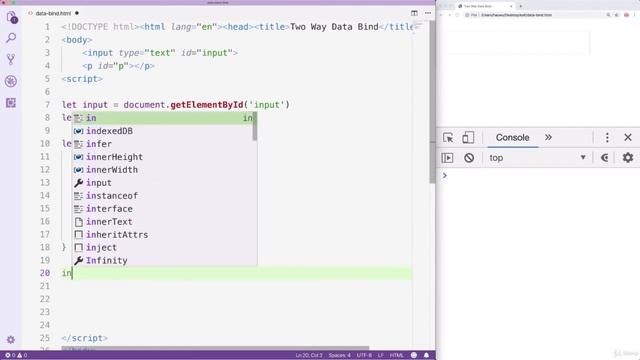The width and height of the screenshot is (640, 360).
Task: Show the console sidebar
Action: pos(447,158)
